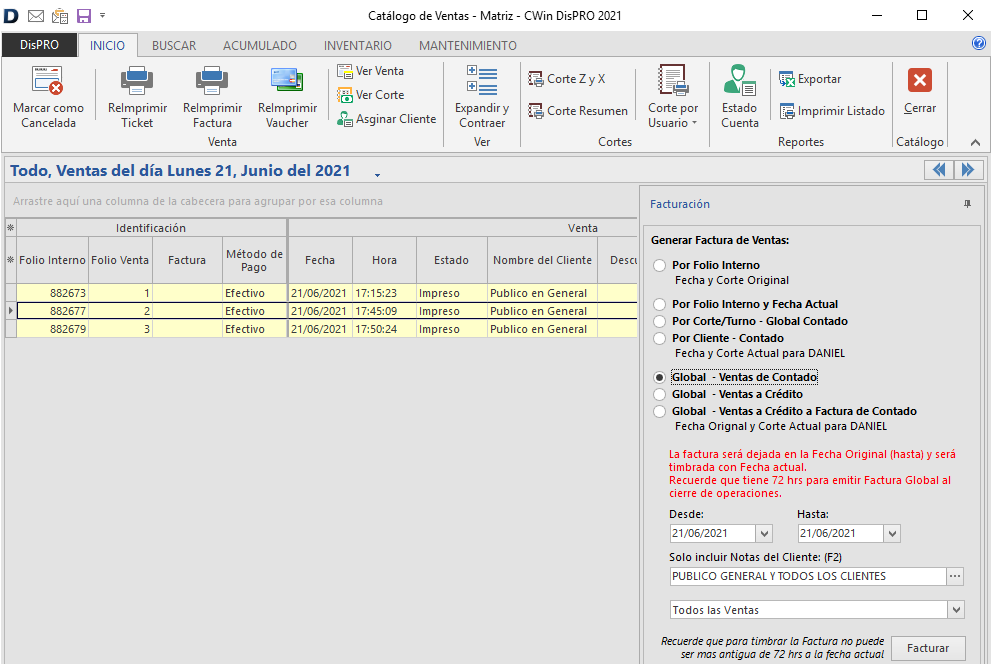Image resolution: width=992 pixels, height=664 pixels.
Task: Open Estado Cuenta report
Action: click(x=740, y=80)
